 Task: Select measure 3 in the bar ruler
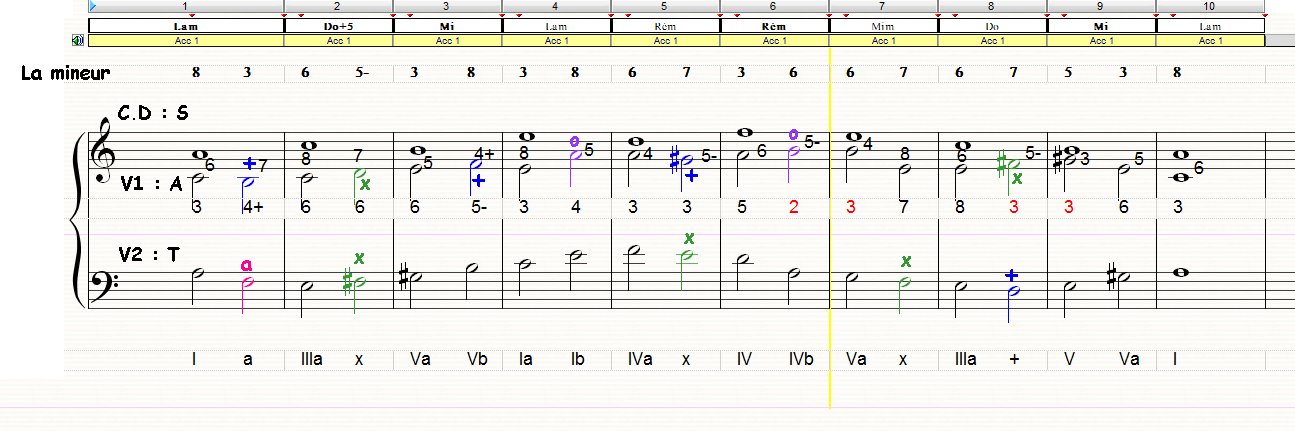click(x=447, y=6)
